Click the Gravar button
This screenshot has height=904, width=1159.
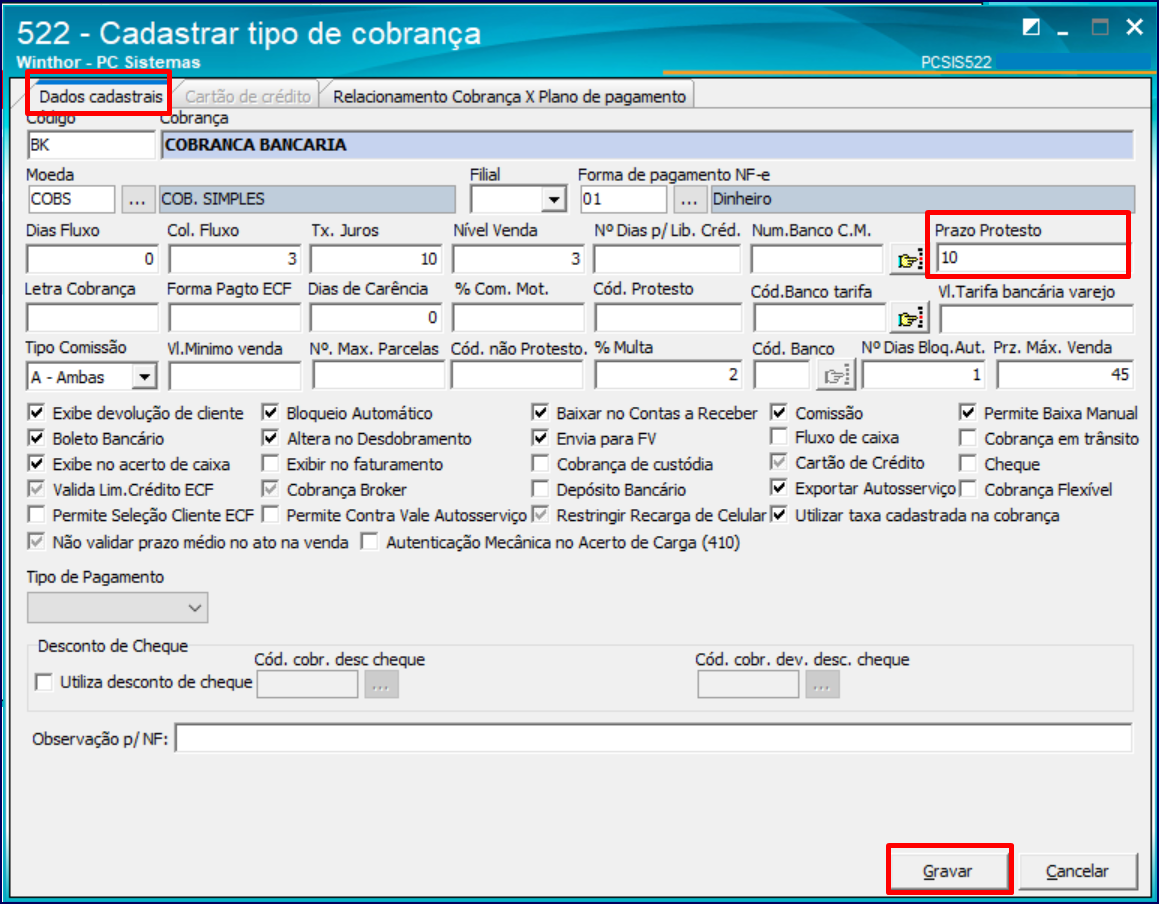click(x=947, y=871)
